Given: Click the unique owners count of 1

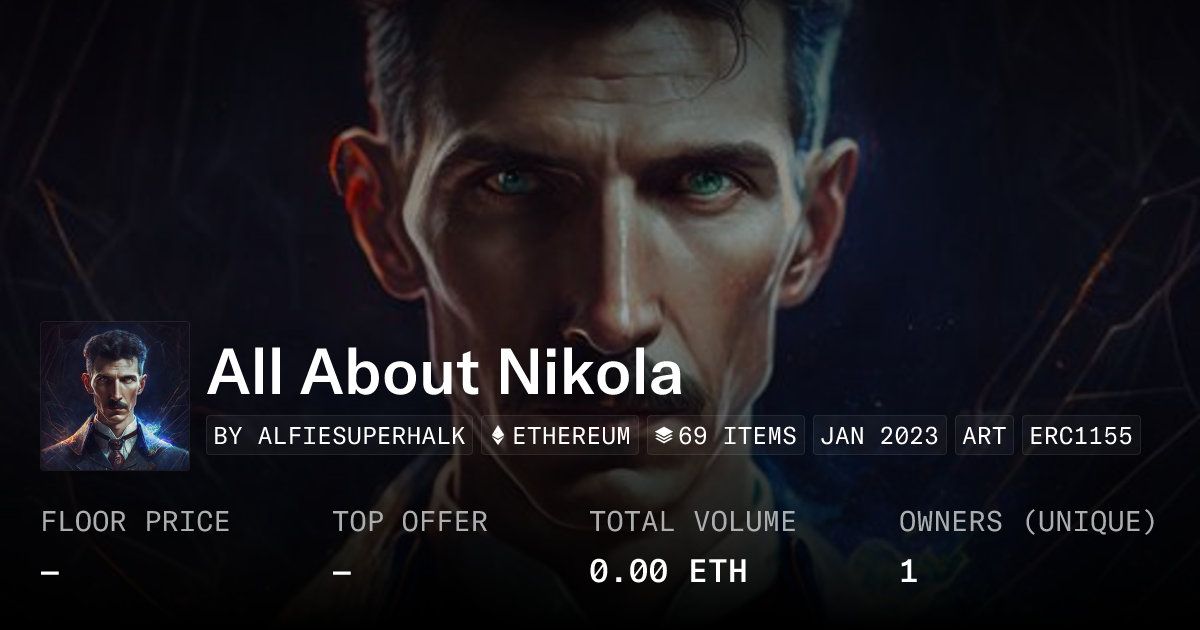Looking at the screenshot, I should click(908, 572).
